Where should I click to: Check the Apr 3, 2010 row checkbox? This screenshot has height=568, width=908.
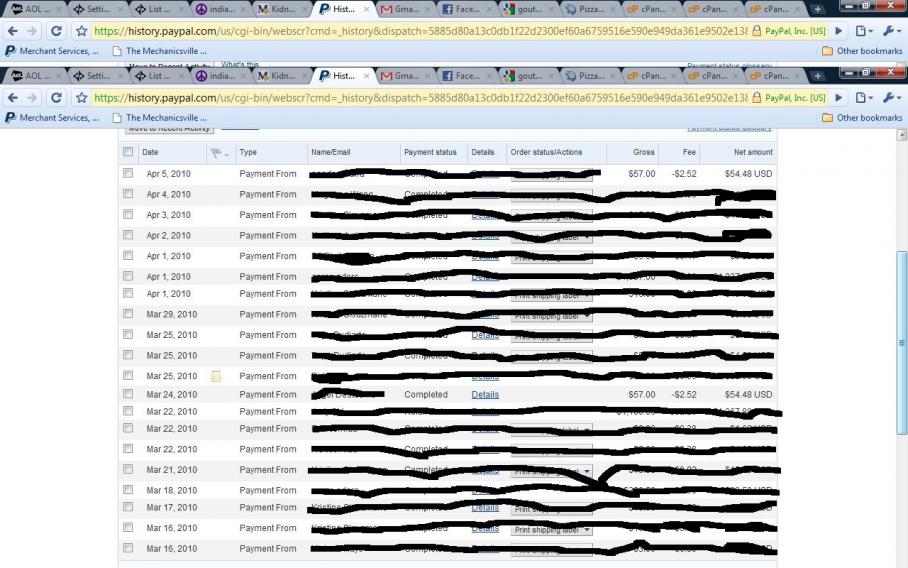128,214
